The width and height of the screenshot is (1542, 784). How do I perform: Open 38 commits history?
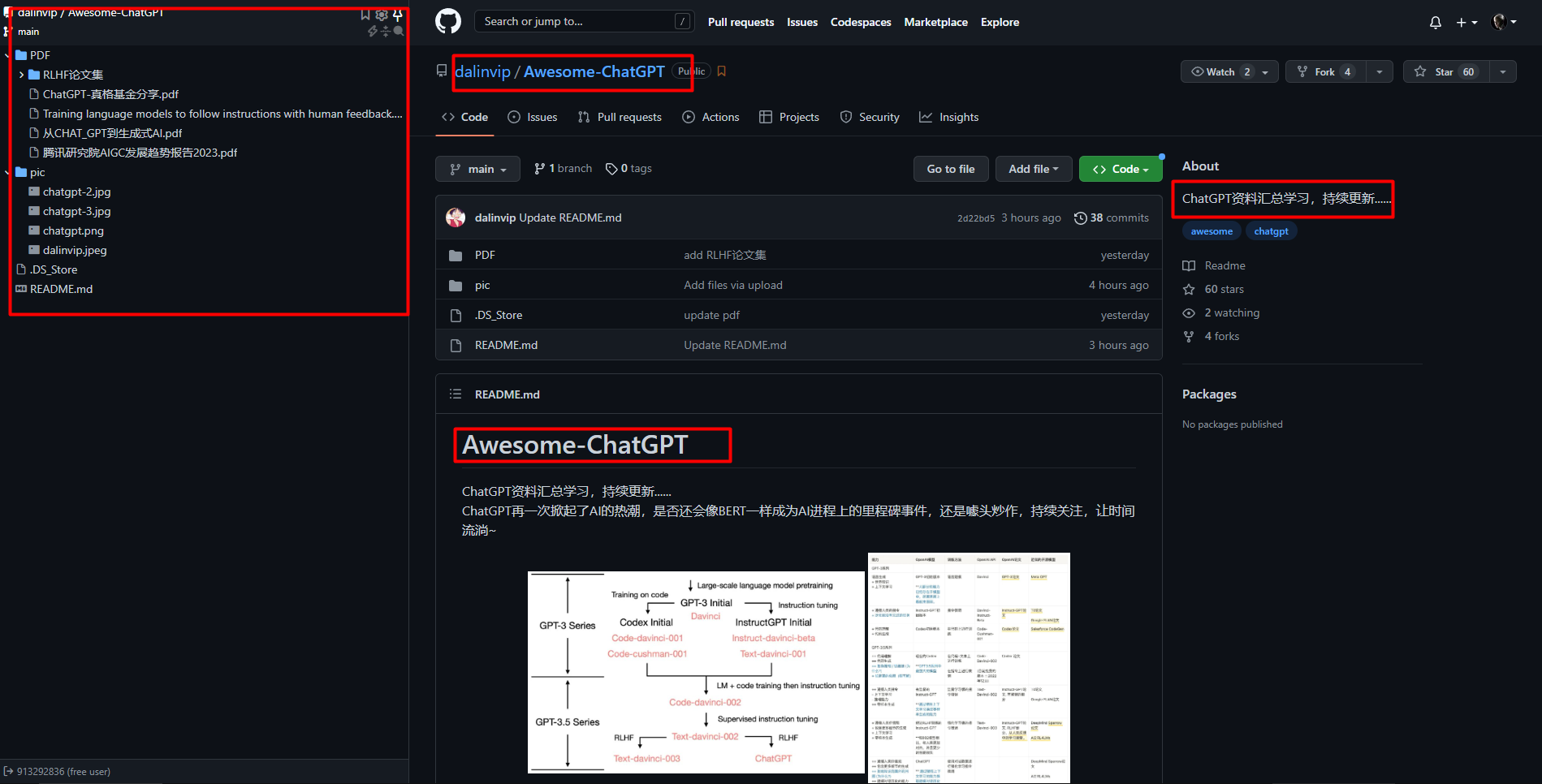(x=1112, y=218)
